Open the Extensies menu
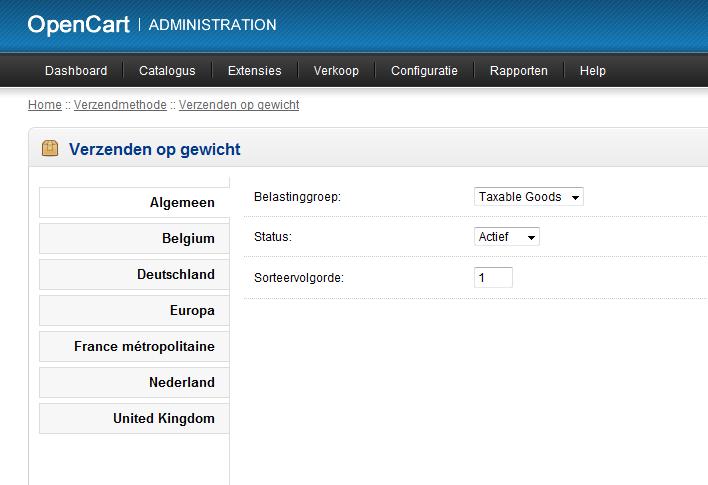This screenshot has width=708, height=485. click(255, 71)
